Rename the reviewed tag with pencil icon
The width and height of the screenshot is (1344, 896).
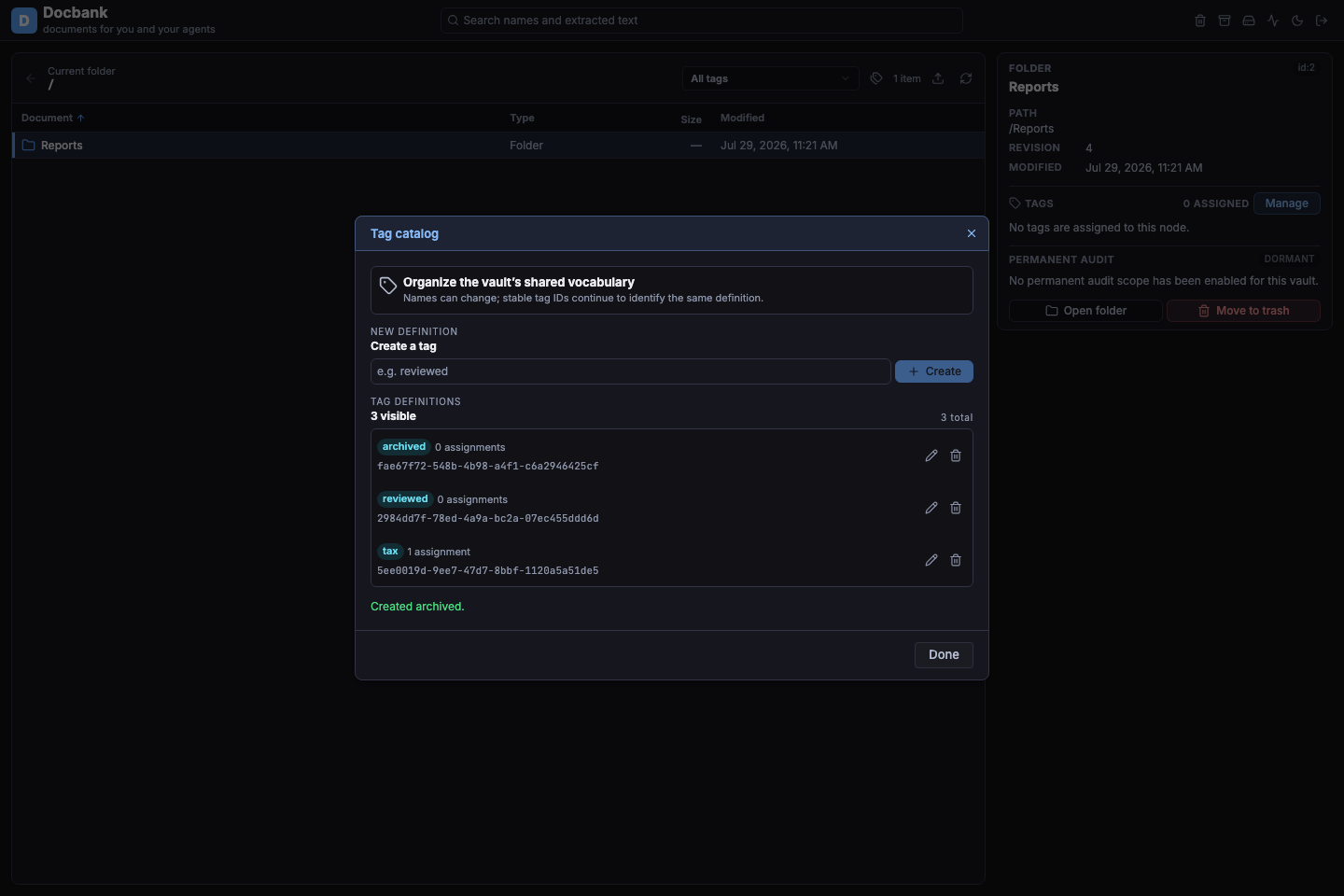click(x=931, y=508)
